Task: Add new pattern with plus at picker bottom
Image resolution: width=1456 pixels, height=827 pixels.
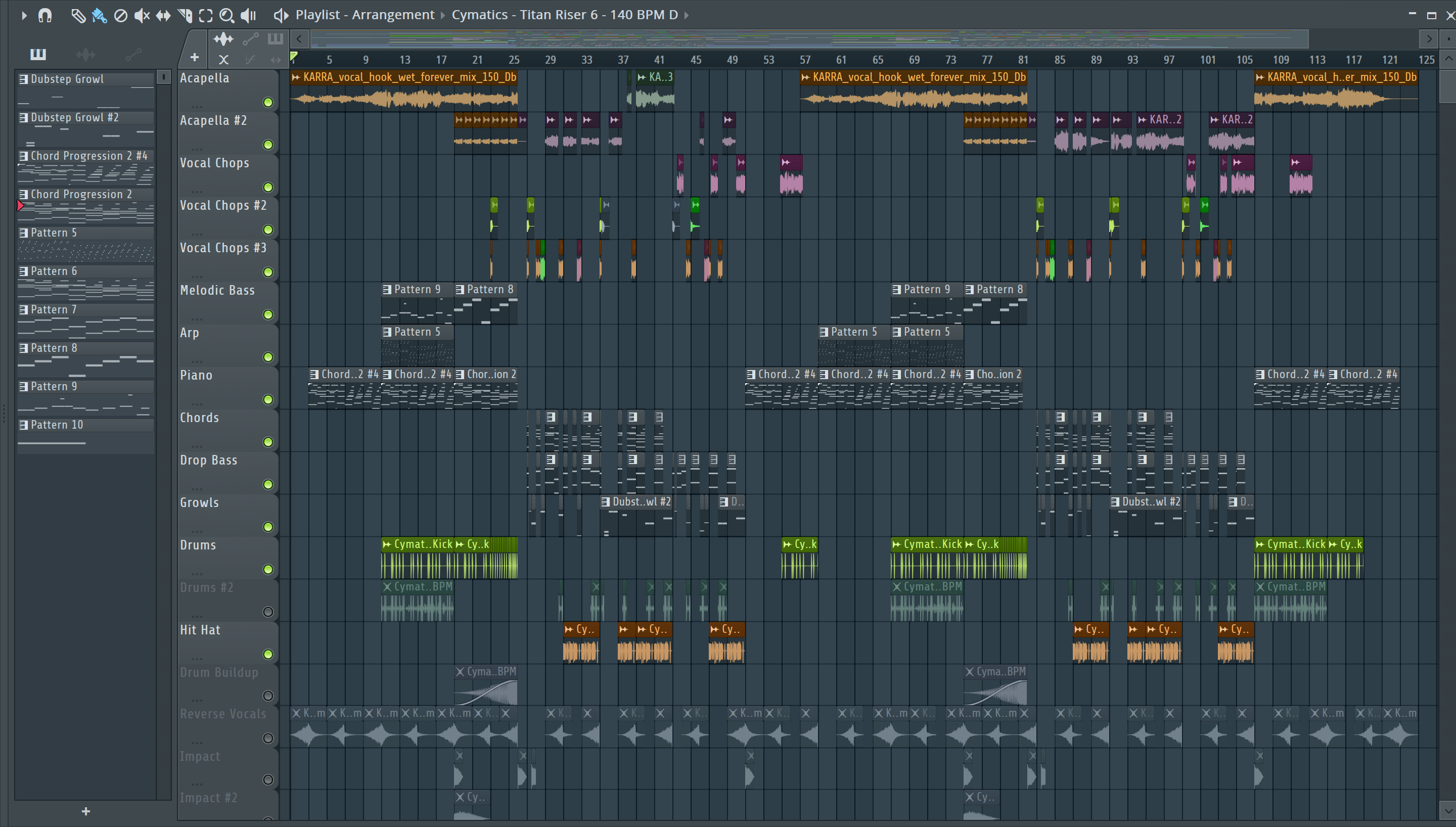Action: pyautogui.click(x=86, y=811)
